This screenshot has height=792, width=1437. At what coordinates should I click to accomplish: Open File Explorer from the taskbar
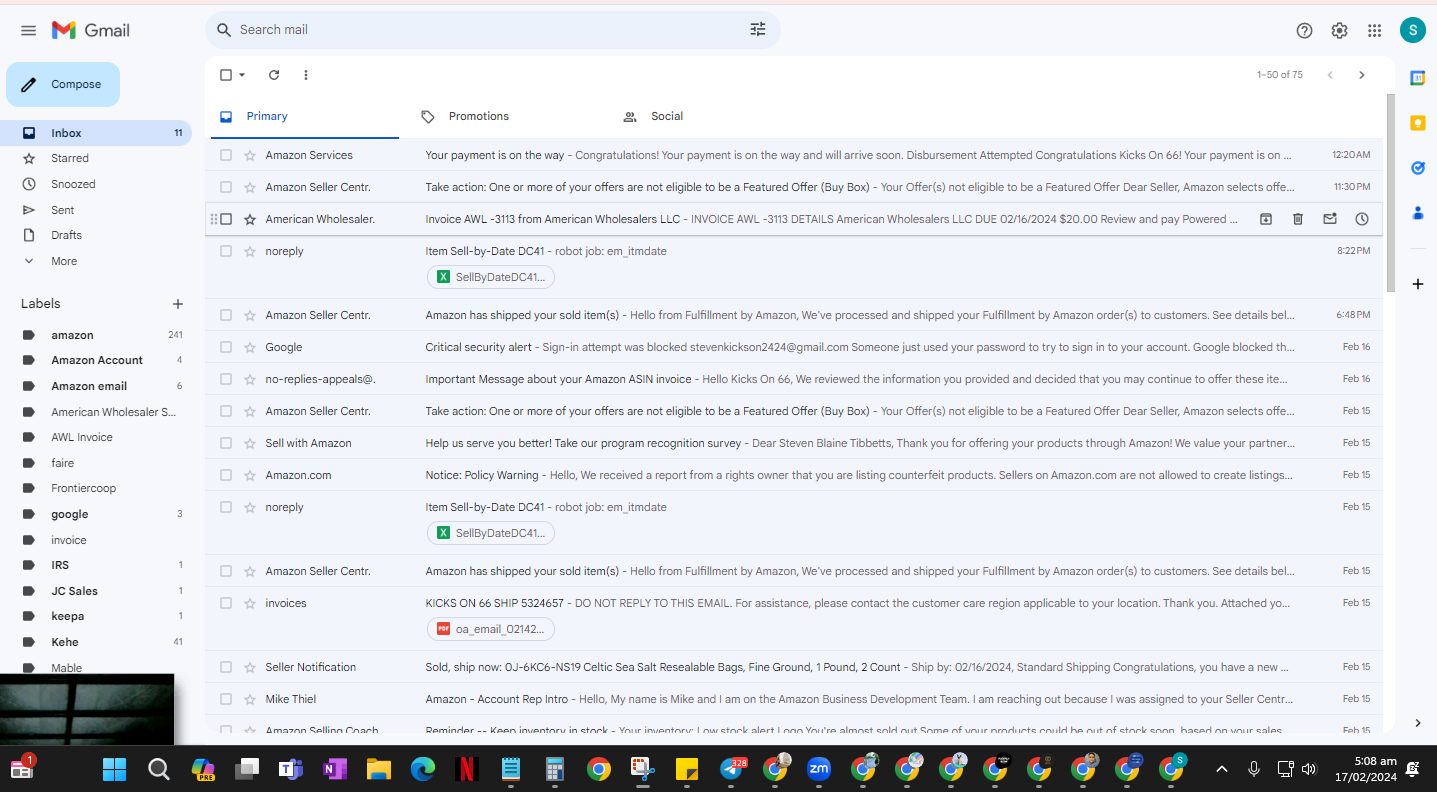click(378, 769)
